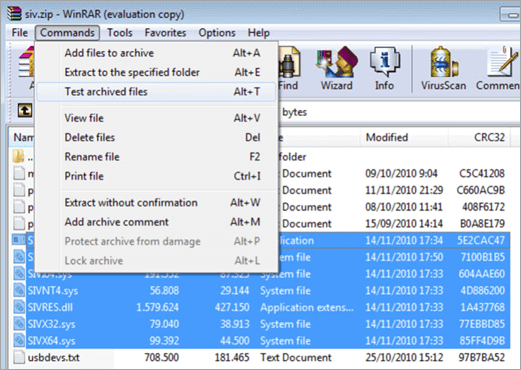Image resolution: width=521 pixels, height=370 pixels.
Task: Open the Tools menu
Action: (120, 33)
